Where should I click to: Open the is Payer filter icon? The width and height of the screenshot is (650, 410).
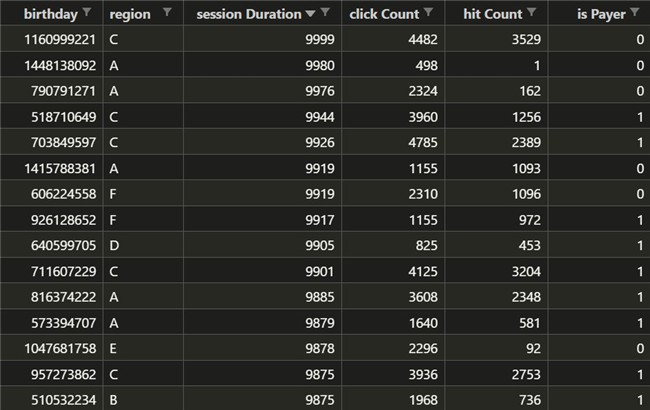[635, 12]
